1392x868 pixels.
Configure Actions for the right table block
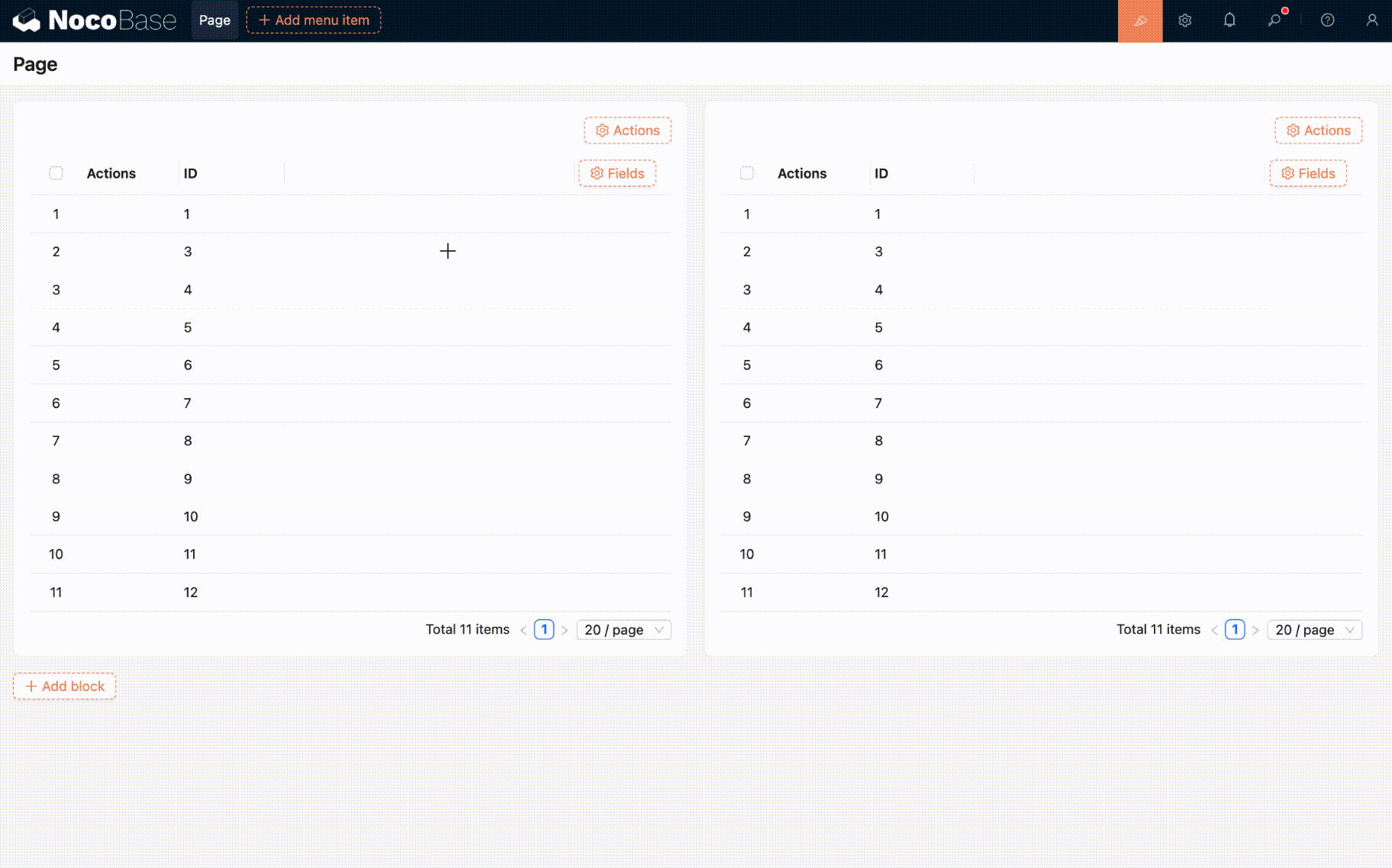point(1318,130)
